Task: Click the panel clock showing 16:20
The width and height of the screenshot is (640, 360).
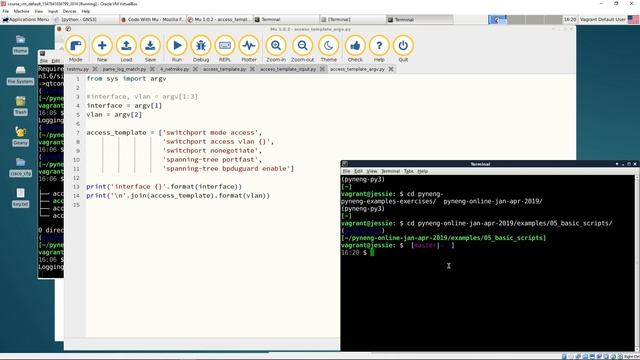Action: tap(570, 20)
